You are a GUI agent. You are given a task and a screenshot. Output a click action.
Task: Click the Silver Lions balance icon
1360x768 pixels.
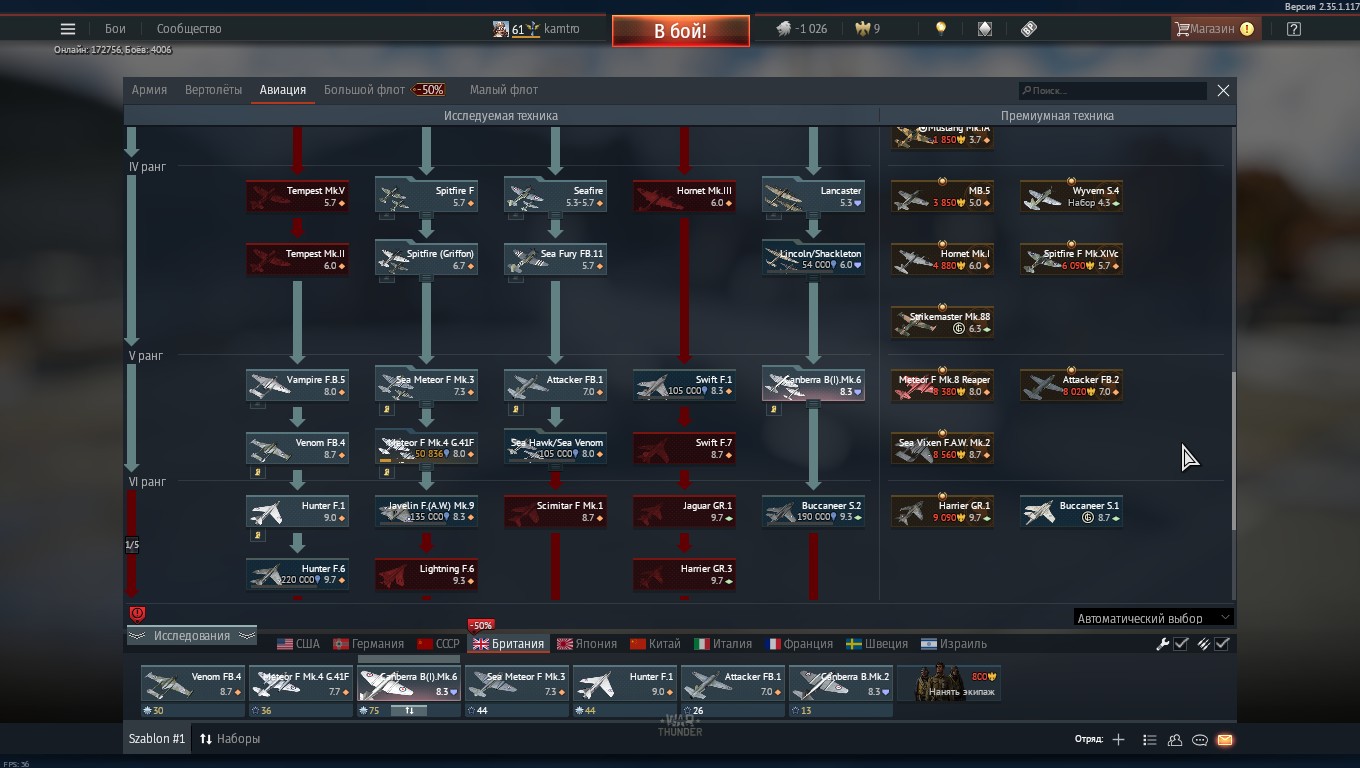[x=784, y=29]
